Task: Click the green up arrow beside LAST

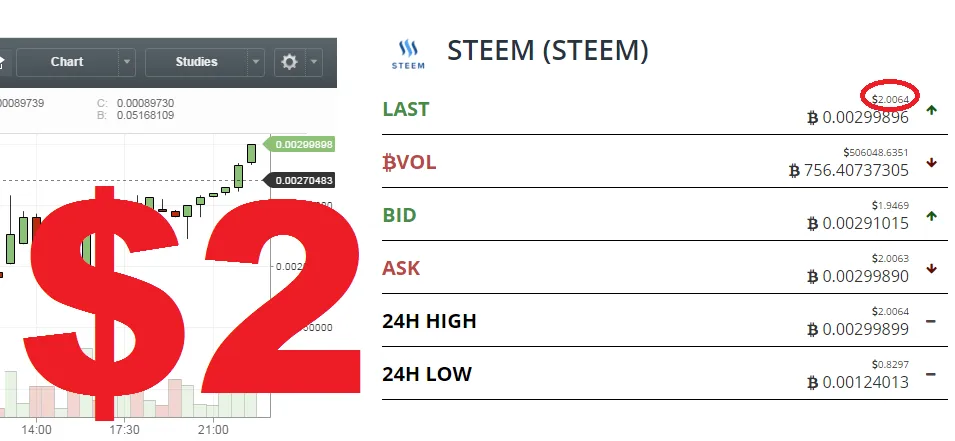Action: pos(931,110)
